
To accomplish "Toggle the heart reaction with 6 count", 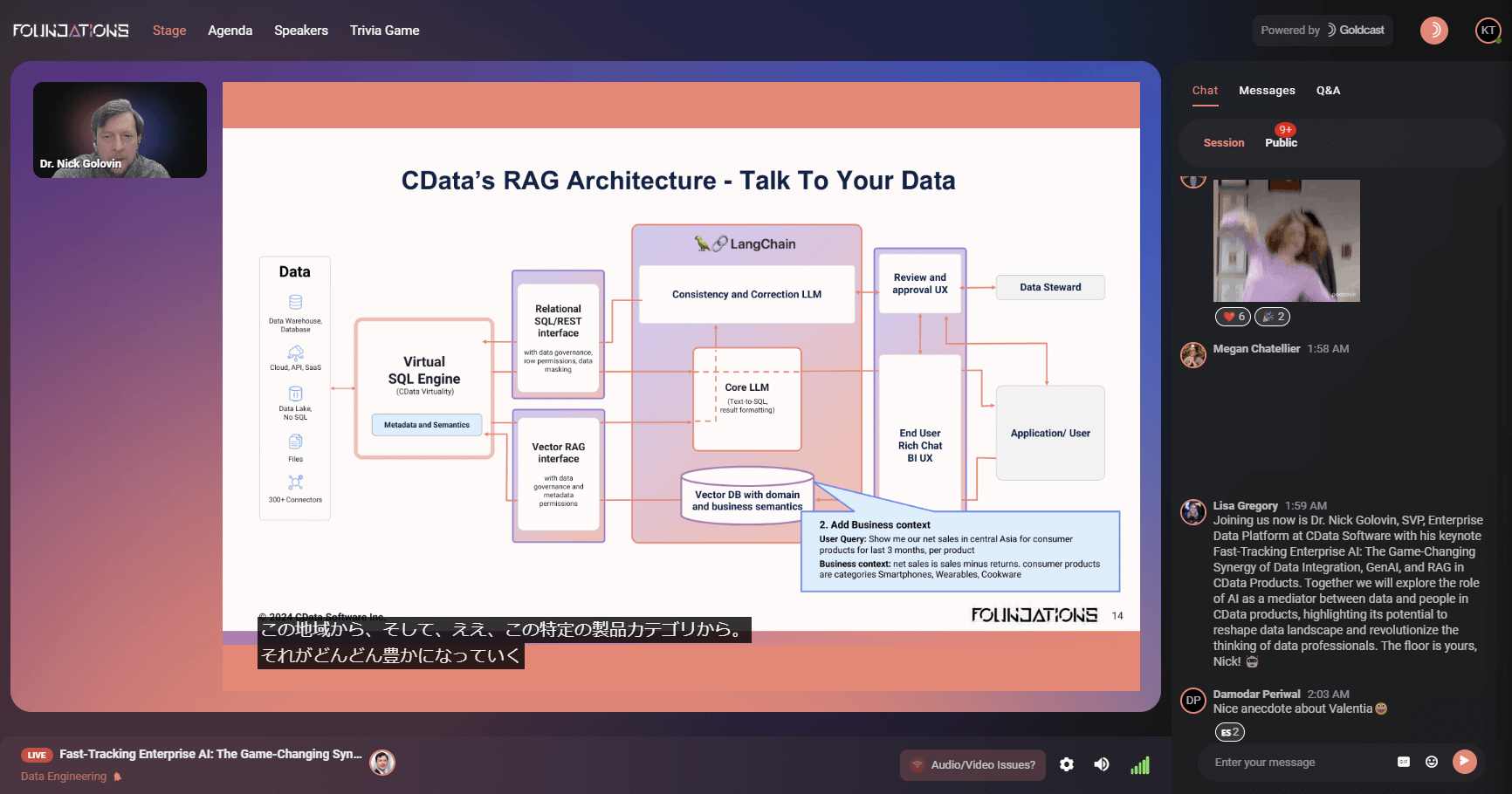I will (x=1234, y=317).
